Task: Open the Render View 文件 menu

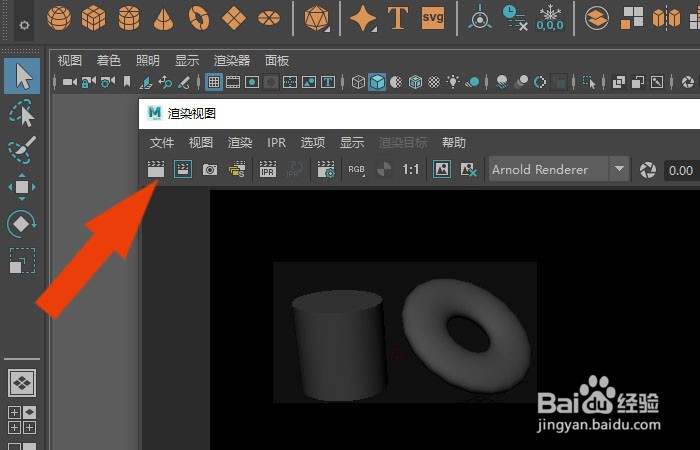Action: point(162,143)
